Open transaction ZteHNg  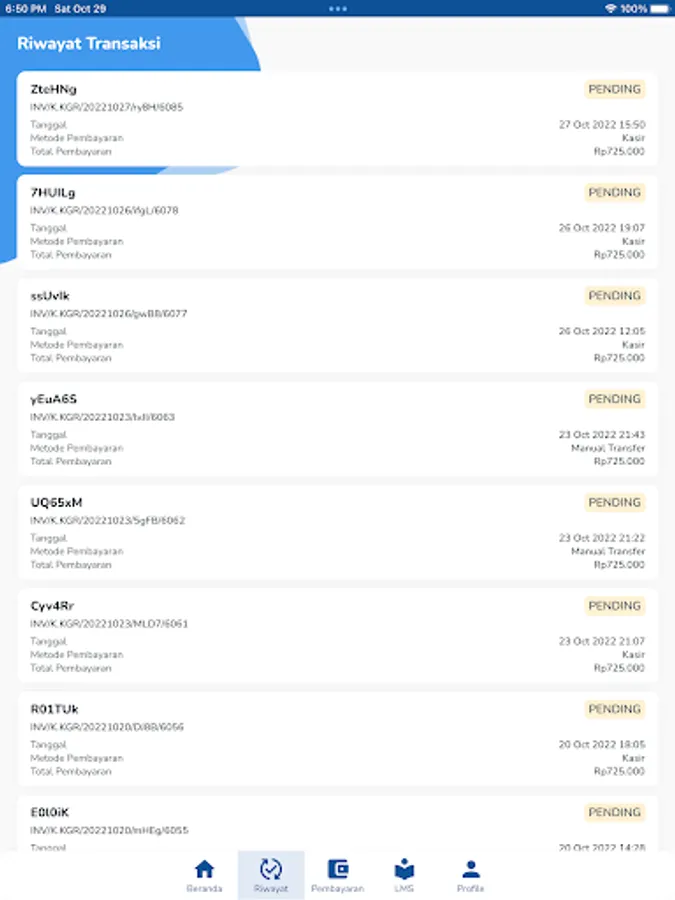point(338,119)
